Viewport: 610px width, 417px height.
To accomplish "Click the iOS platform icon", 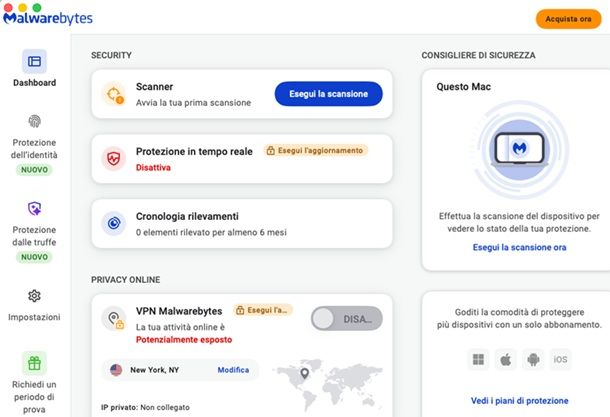I will pyautogui.click(x=560, y=359).
